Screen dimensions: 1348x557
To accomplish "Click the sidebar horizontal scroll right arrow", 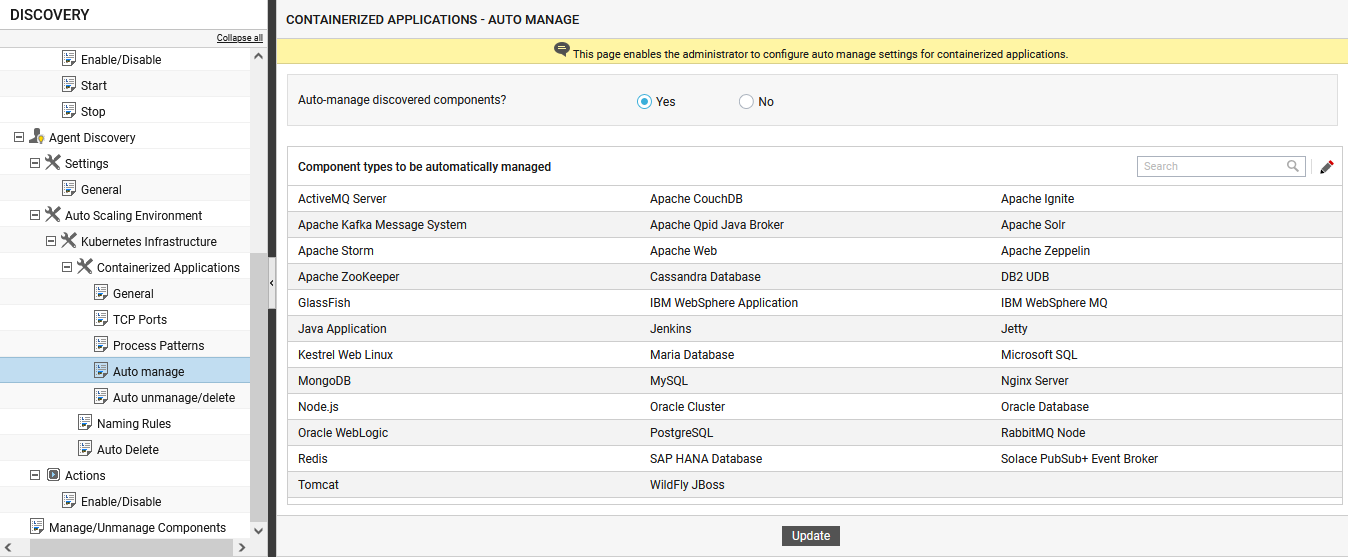I will [241, 548].
